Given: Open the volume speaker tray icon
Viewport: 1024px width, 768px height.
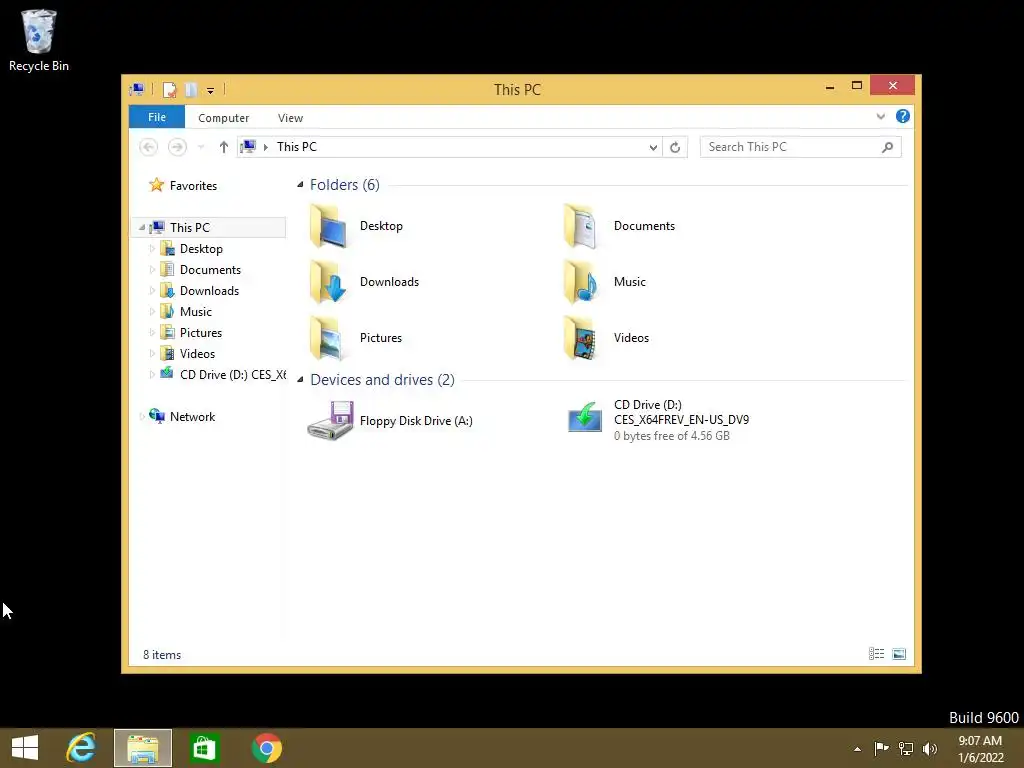Looking at the screenshot, I should [x=930, y=748].
